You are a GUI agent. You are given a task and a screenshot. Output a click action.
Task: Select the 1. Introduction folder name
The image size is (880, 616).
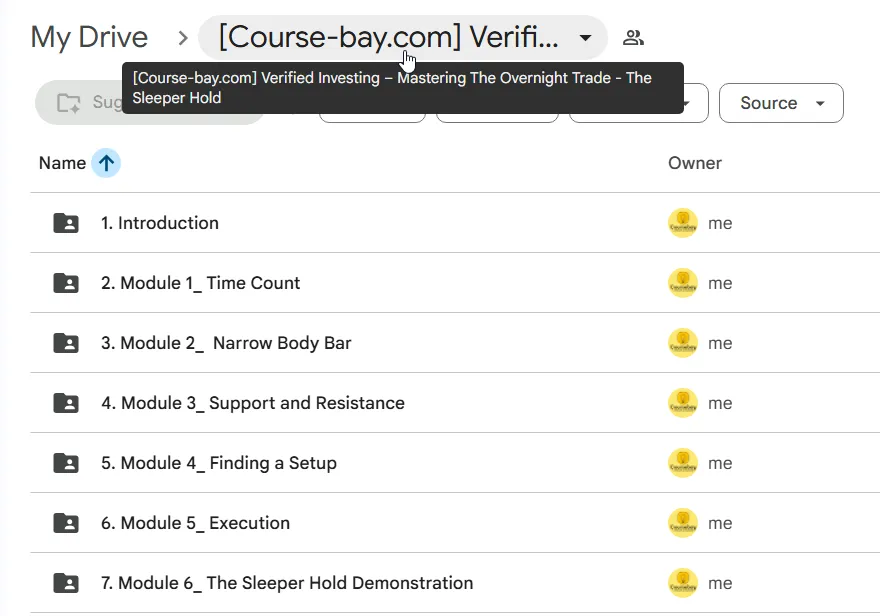tap(160, 223)
